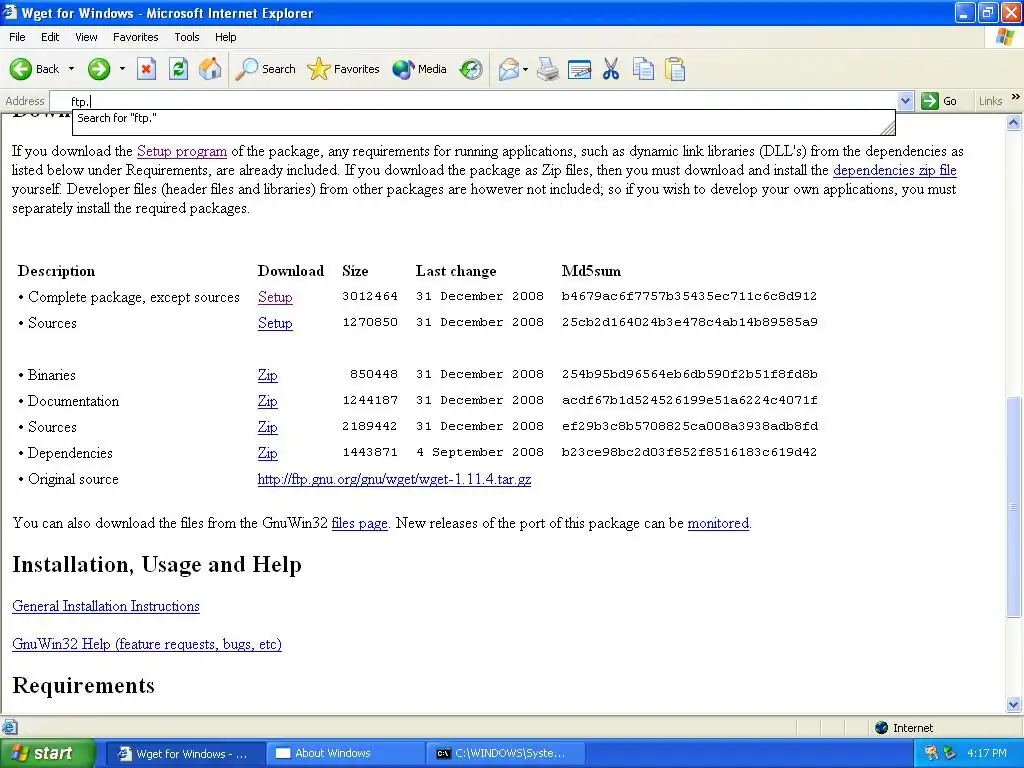
Task: Click md5sum b4679ac6f7757b35435ec711c6c8d912 text
Action: coord(689,296)
